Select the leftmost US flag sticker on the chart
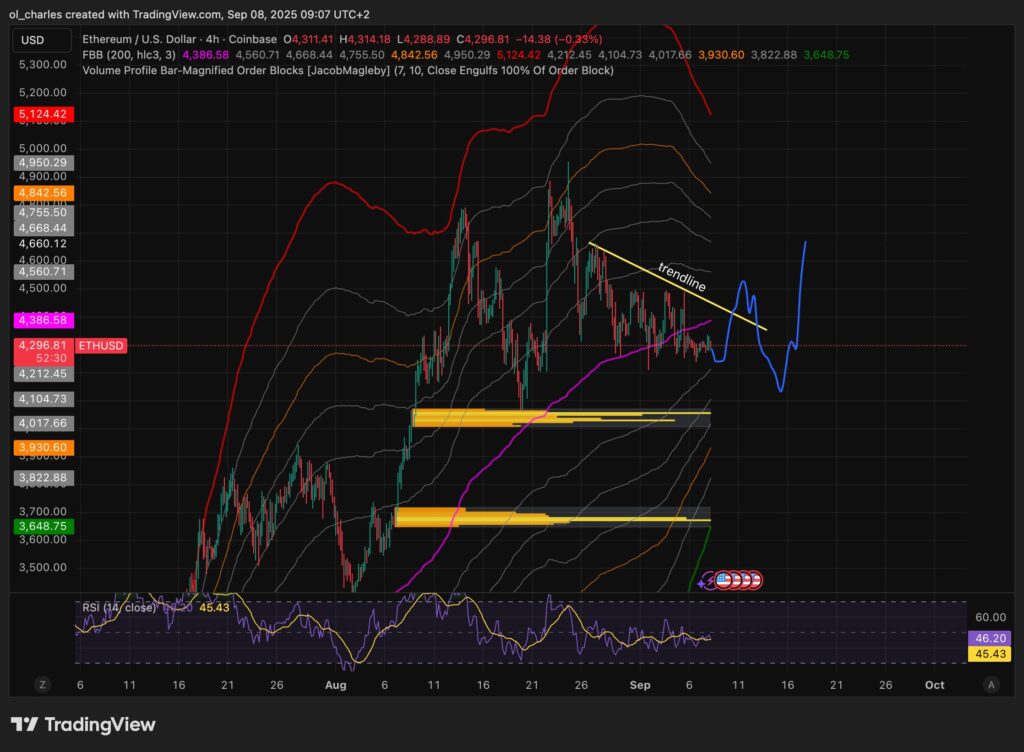This screenshot has width=1024, height=752. point(723,578)
